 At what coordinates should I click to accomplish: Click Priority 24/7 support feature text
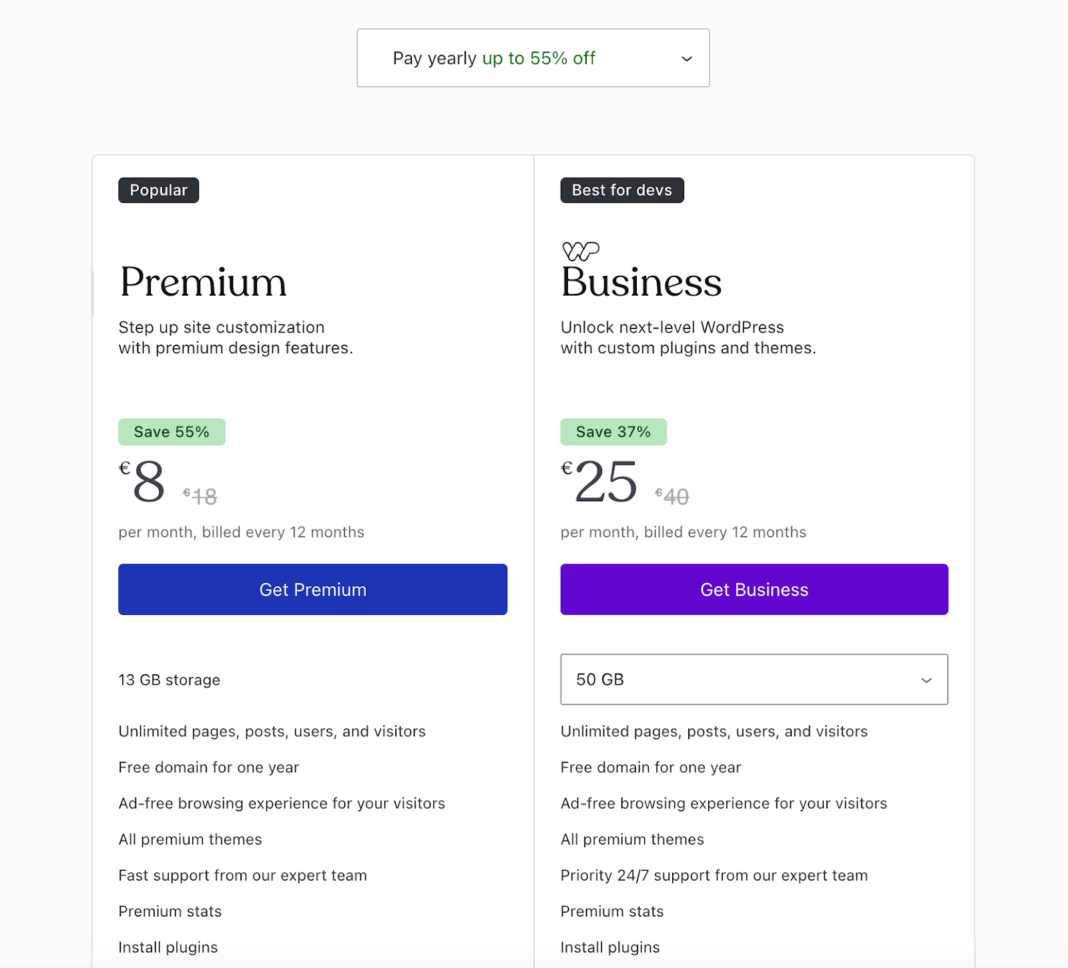(713, 875)
